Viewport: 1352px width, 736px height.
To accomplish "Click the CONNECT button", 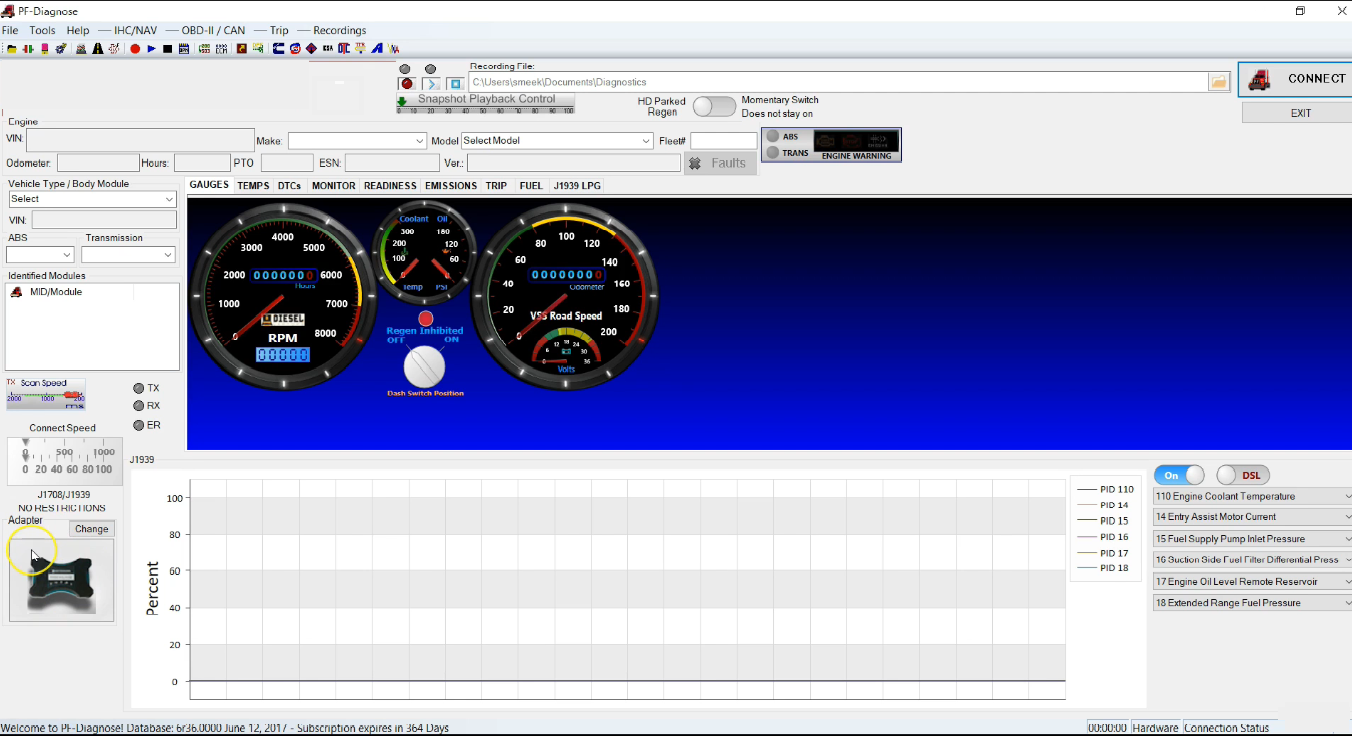I will (x=1295, y=79).
